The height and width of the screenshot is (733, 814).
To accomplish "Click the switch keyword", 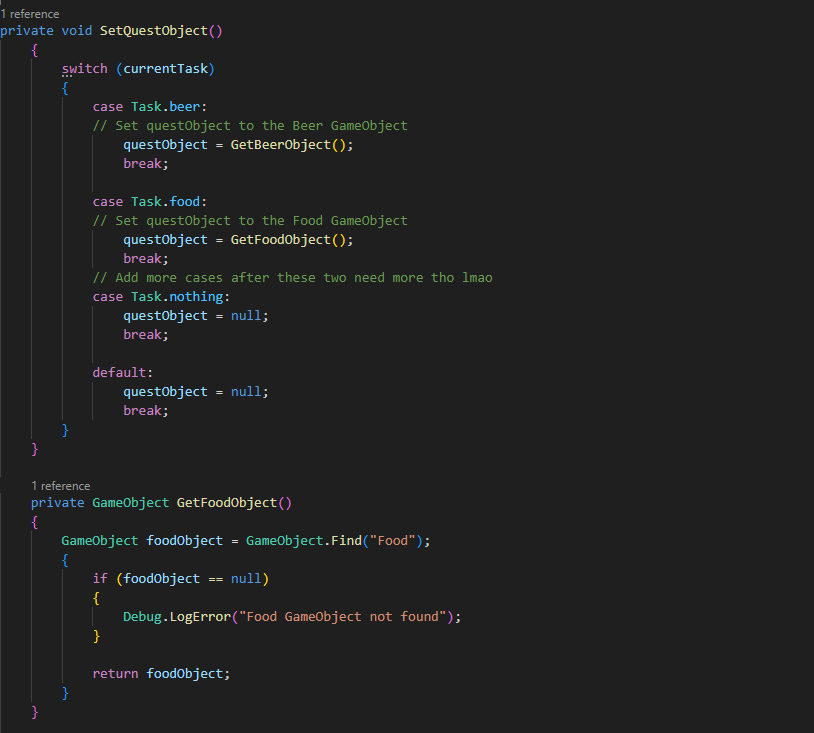I will tap(85, 69).
